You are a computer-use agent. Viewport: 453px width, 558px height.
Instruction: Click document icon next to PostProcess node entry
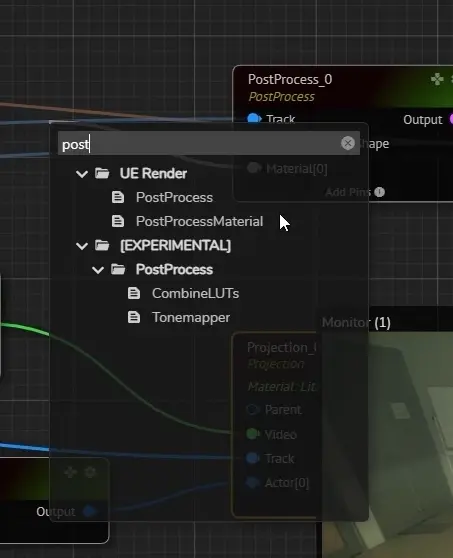[118, 197]
